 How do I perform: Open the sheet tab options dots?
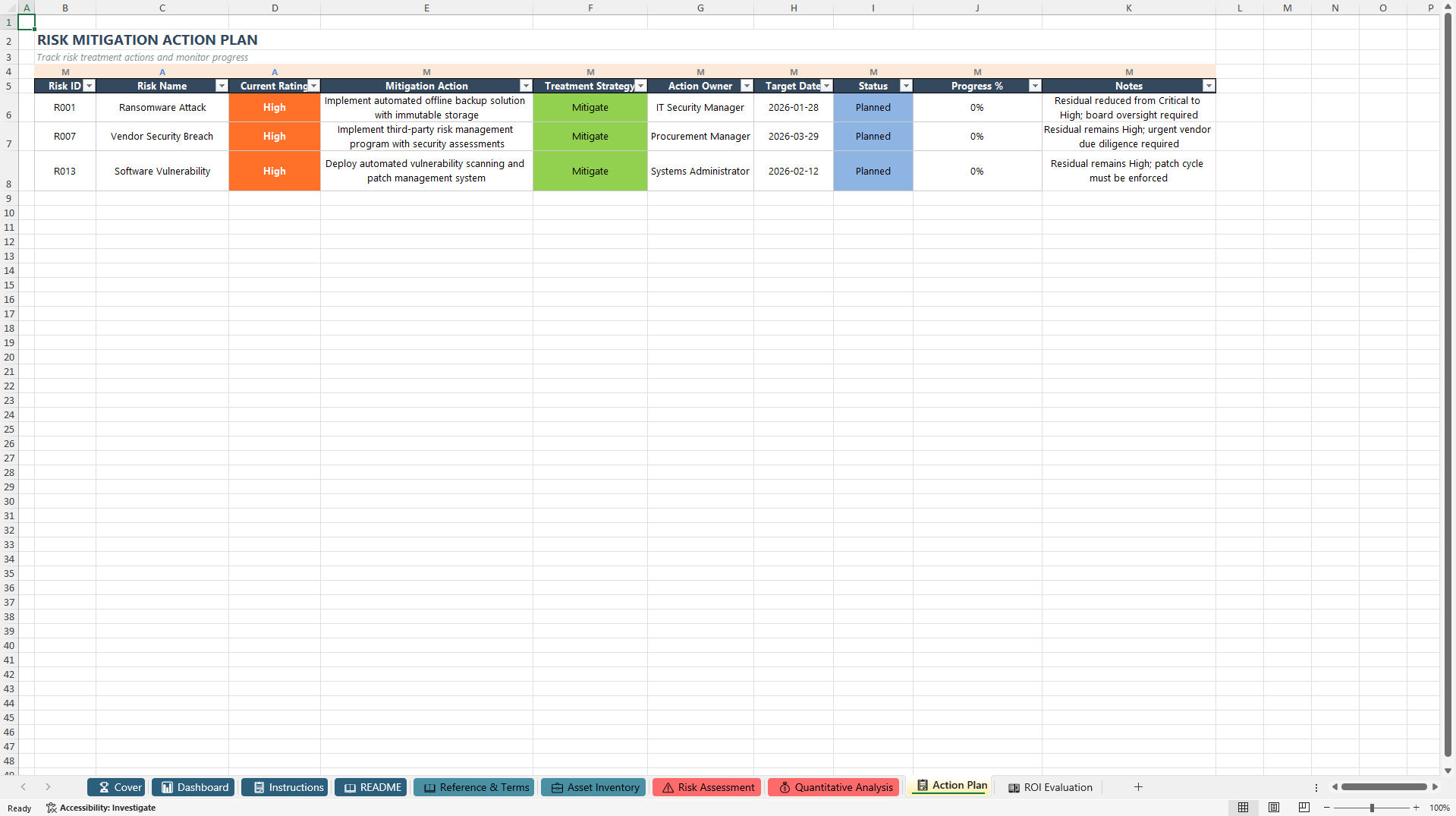1316,787
